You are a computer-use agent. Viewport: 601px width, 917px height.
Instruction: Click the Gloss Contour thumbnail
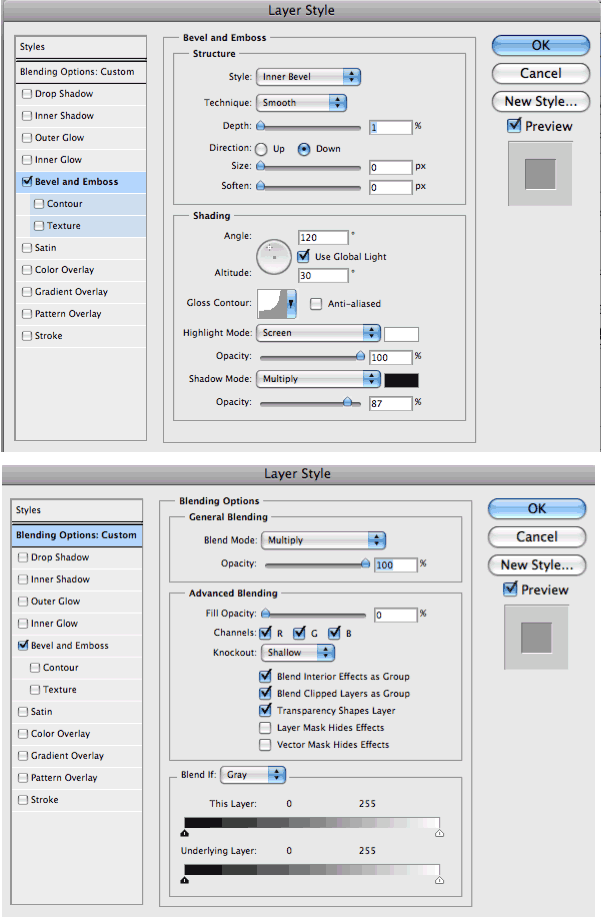point(272,304)
